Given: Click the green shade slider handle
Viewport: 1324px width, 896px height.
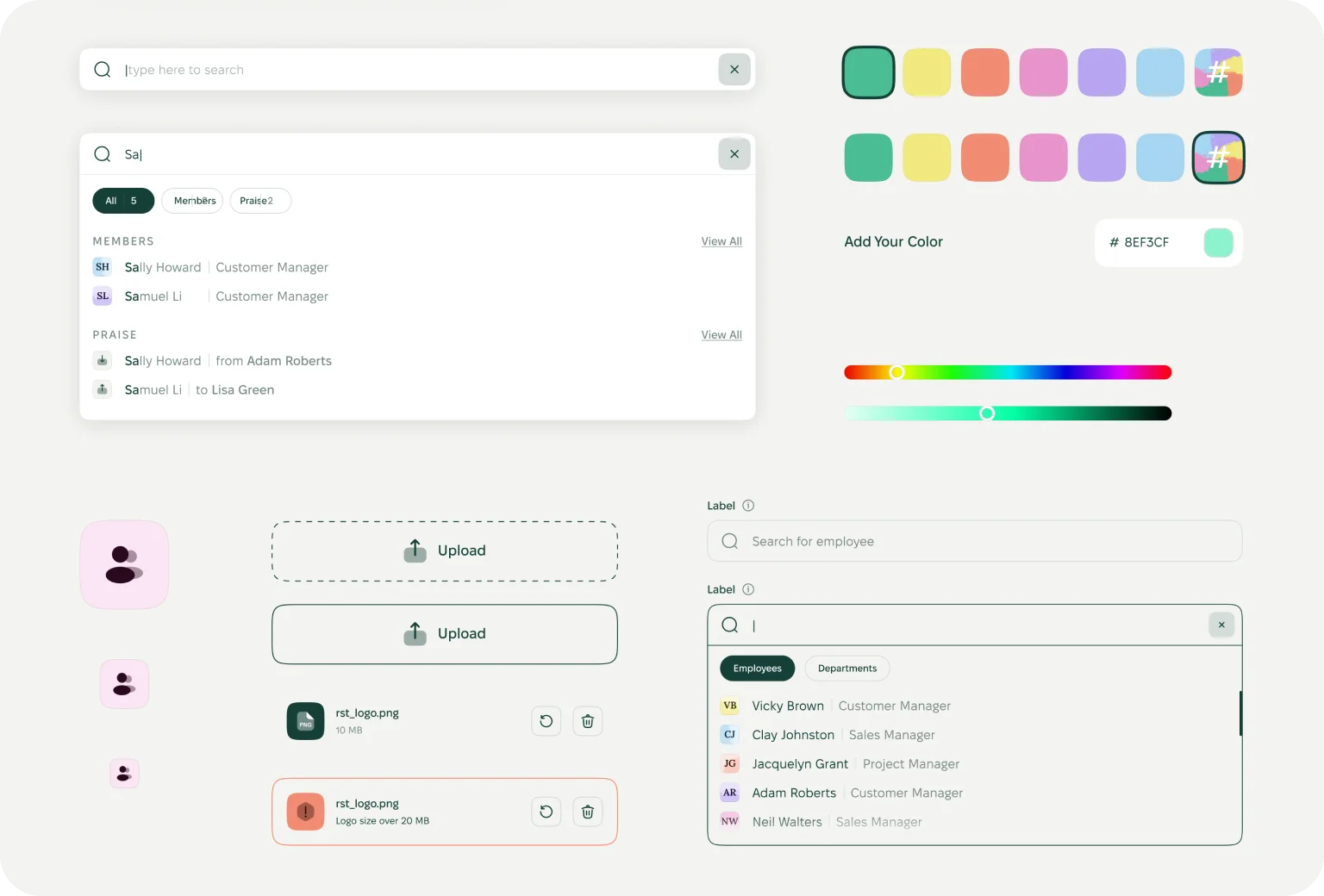Looking at the screenshot, I should pos(987,414).
